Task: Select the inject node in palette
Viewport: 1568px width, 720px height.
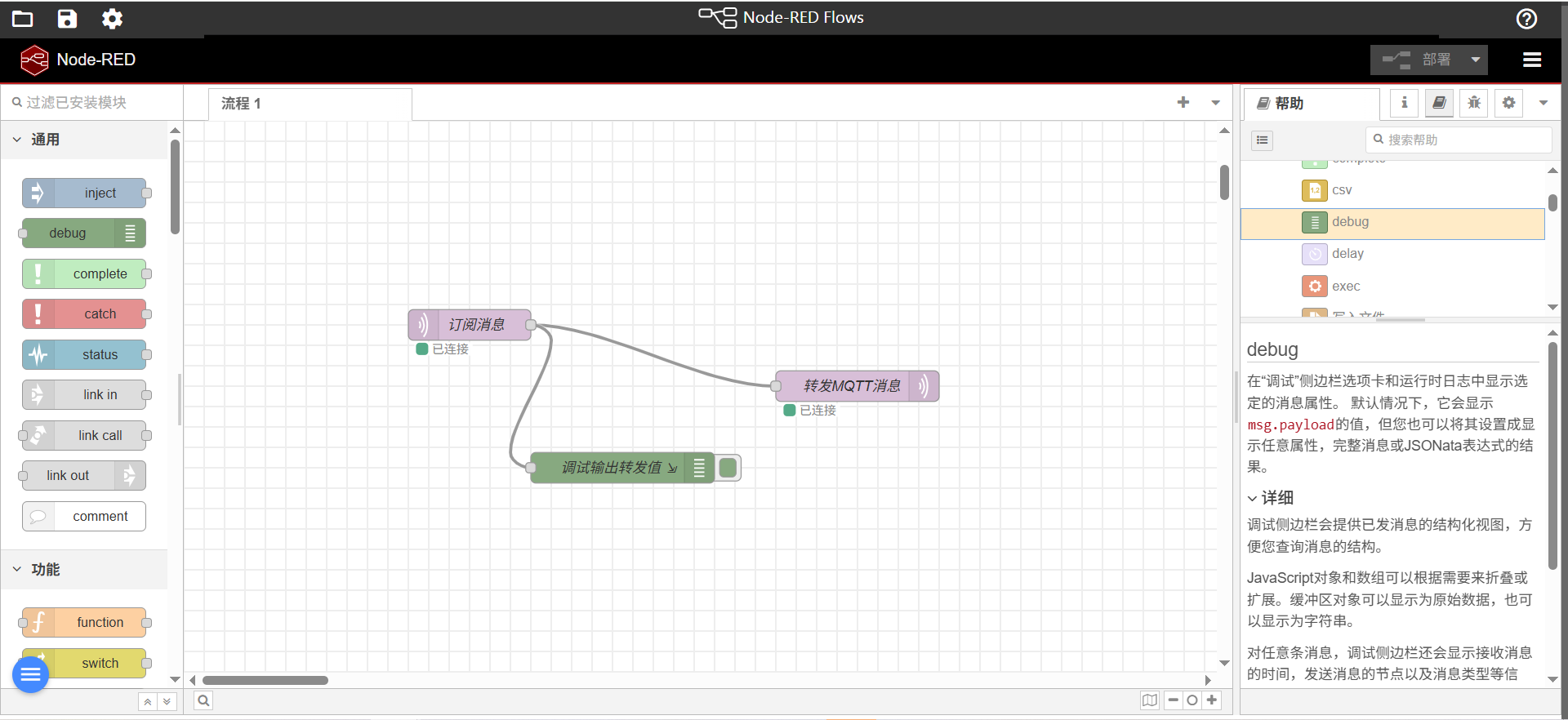Action: [84, 193]
